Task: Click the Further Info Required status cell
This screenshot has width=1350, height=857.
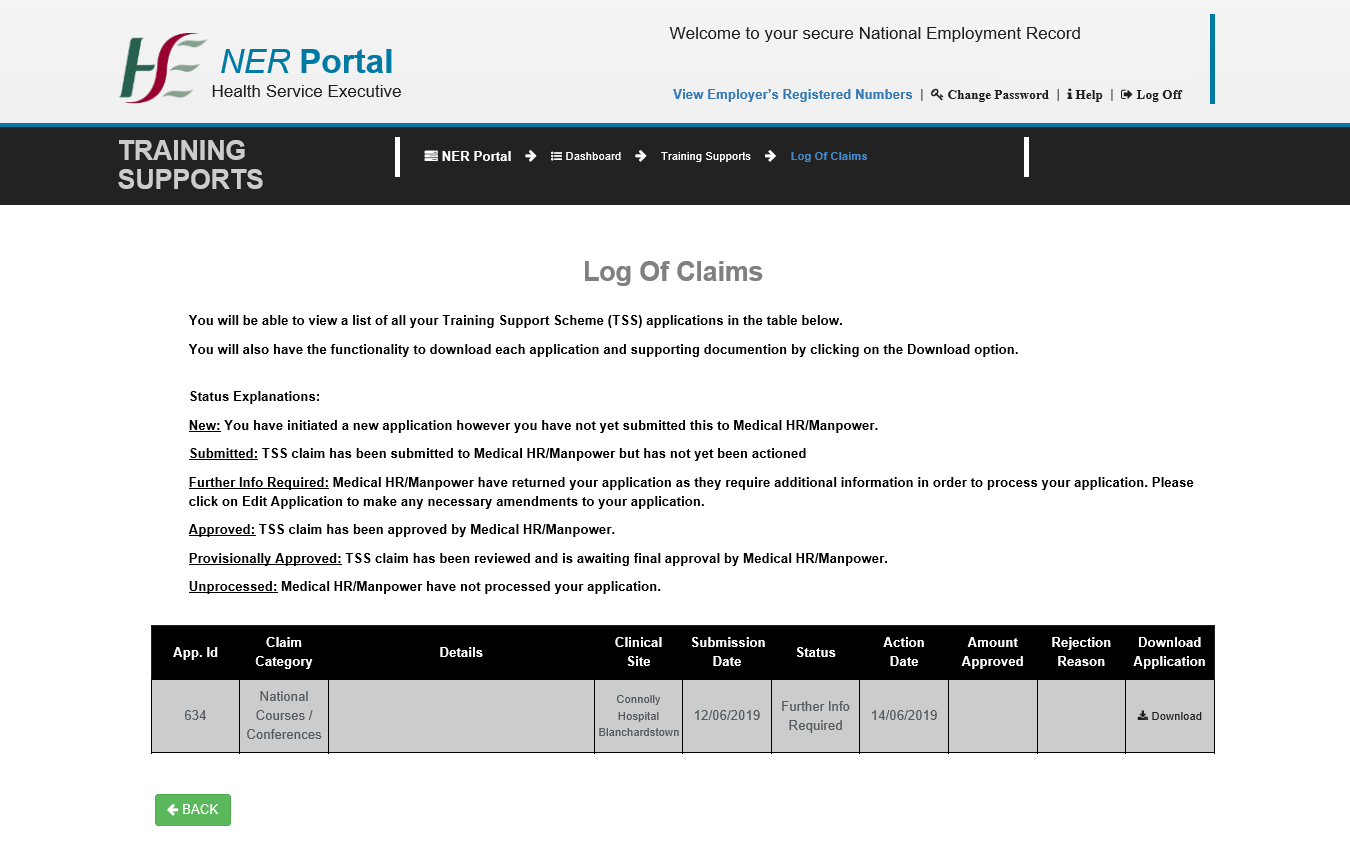Action: click(x=815, y=716)
